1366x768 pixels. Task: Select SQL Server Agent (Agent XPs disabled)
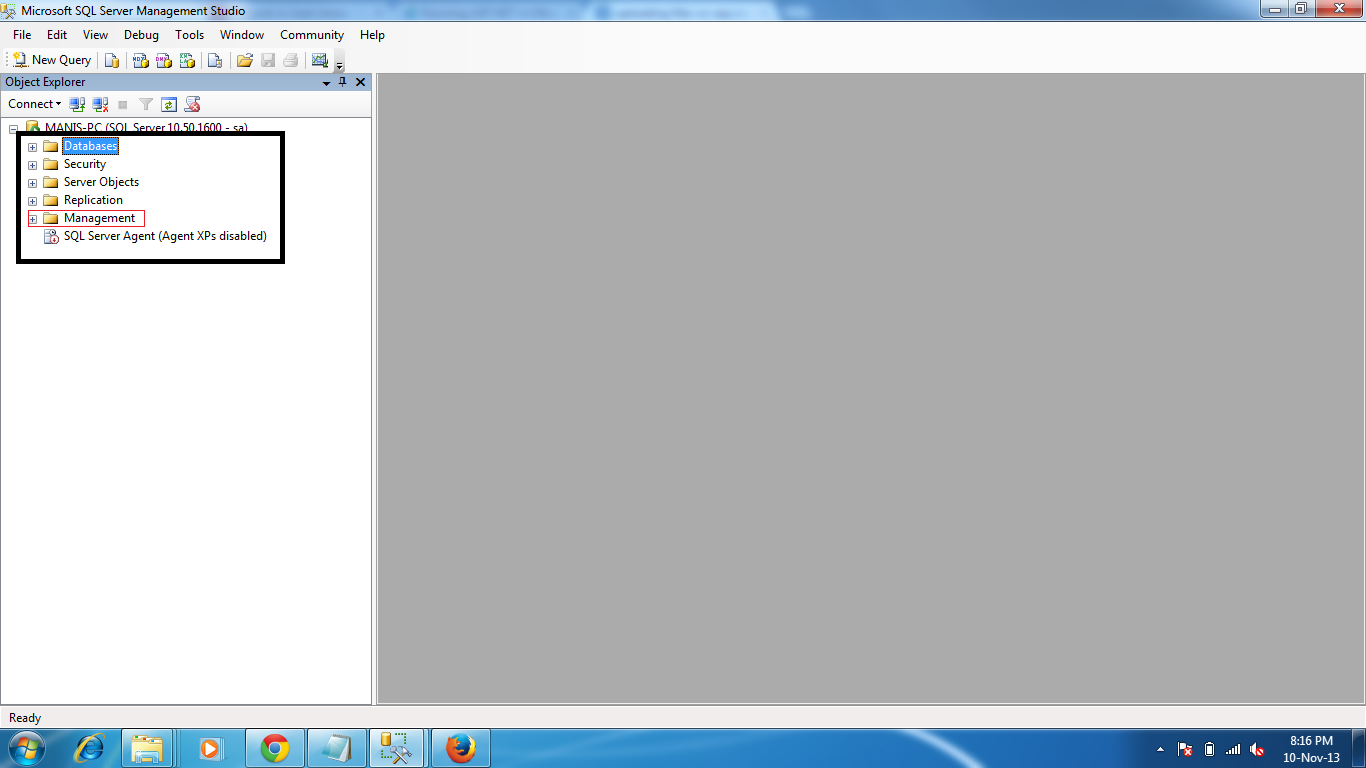[x=165, y=236]
